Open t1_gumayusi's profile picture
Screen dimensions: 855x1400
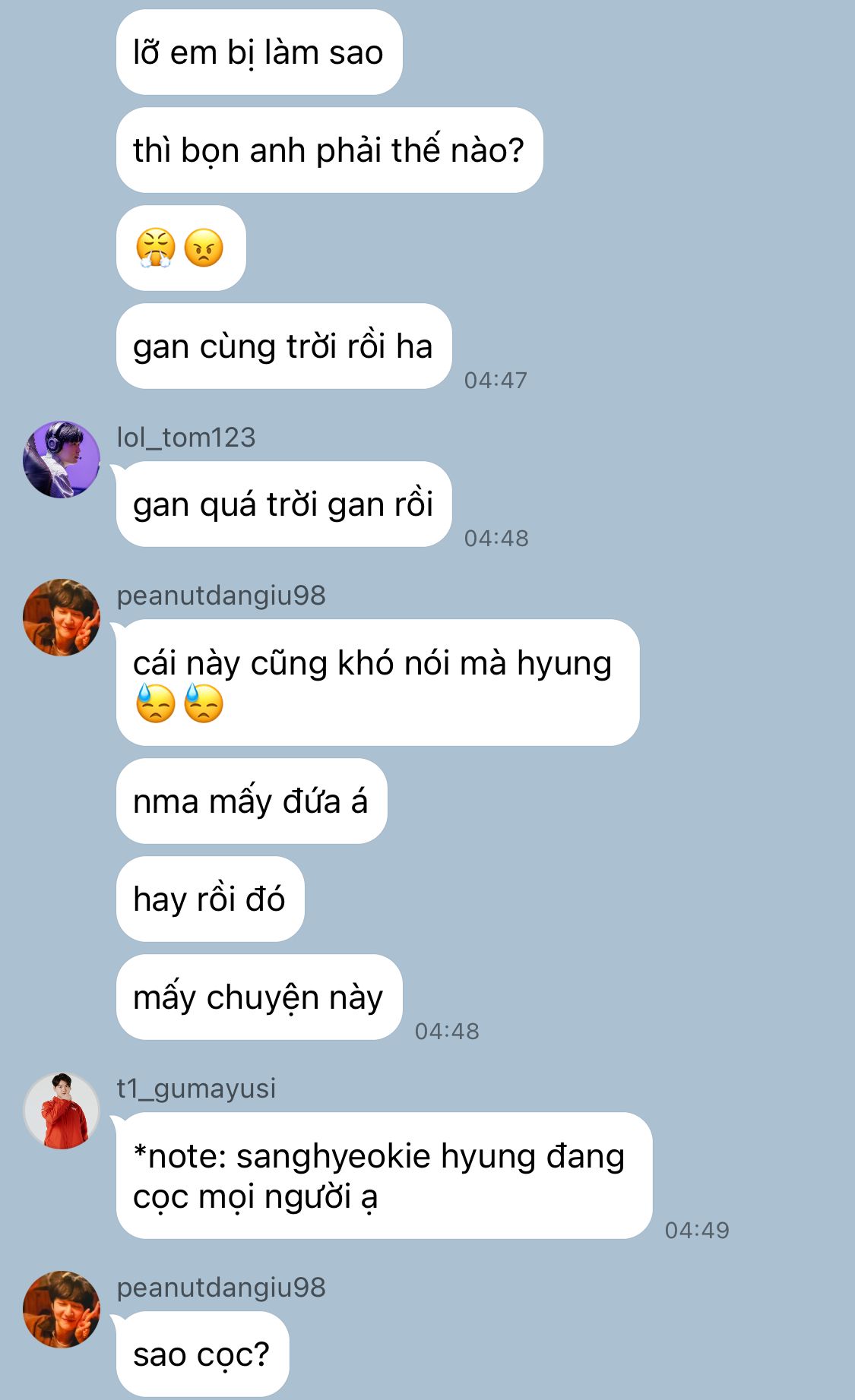click(62, 1111)
